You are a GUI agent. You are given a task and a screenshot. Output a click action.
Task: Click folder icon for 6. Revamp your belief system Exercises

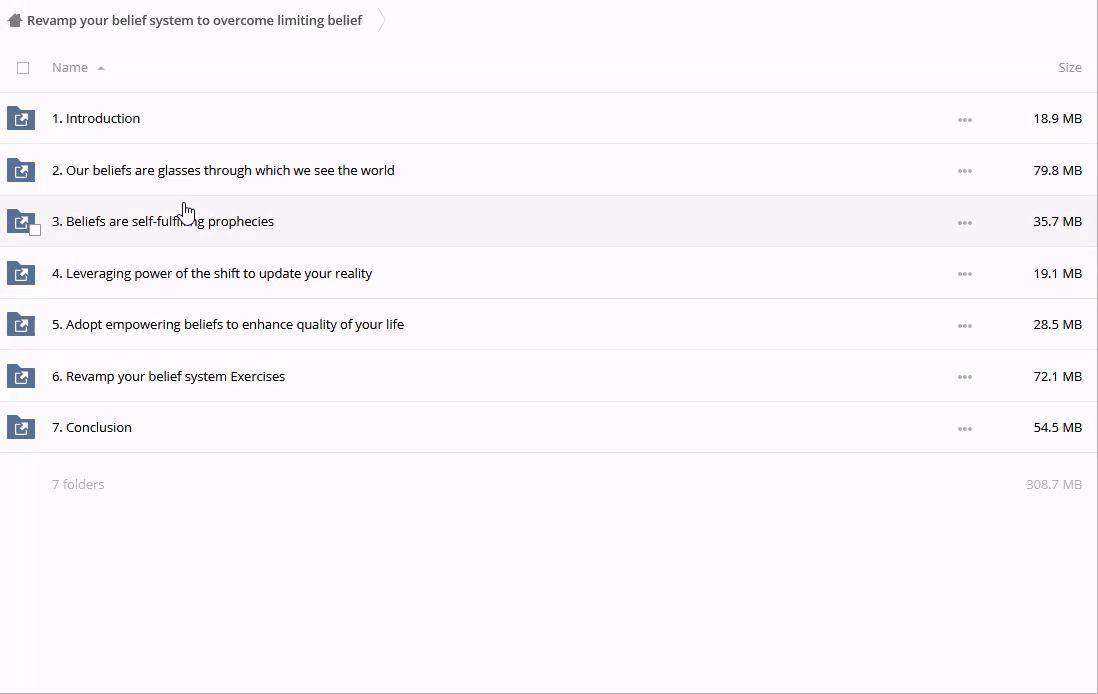point(21,377)
